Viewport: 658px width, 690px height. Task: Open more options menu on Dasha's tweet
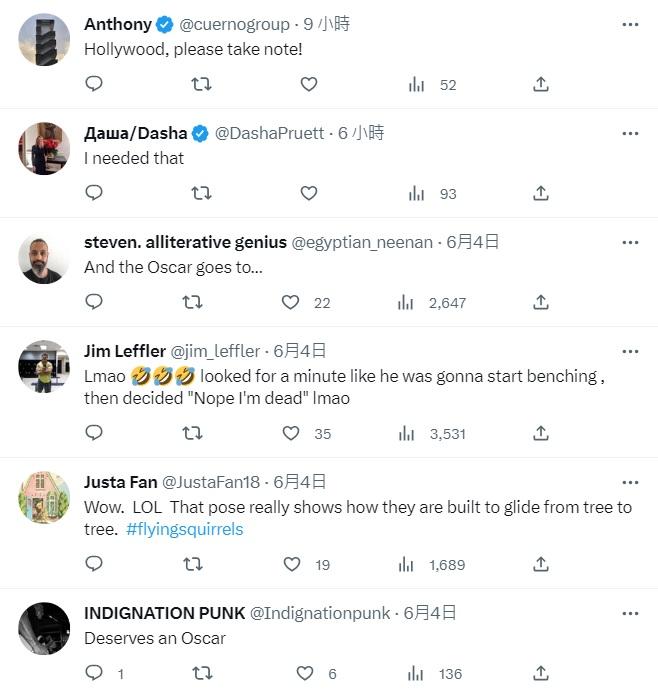click(629, 132)
